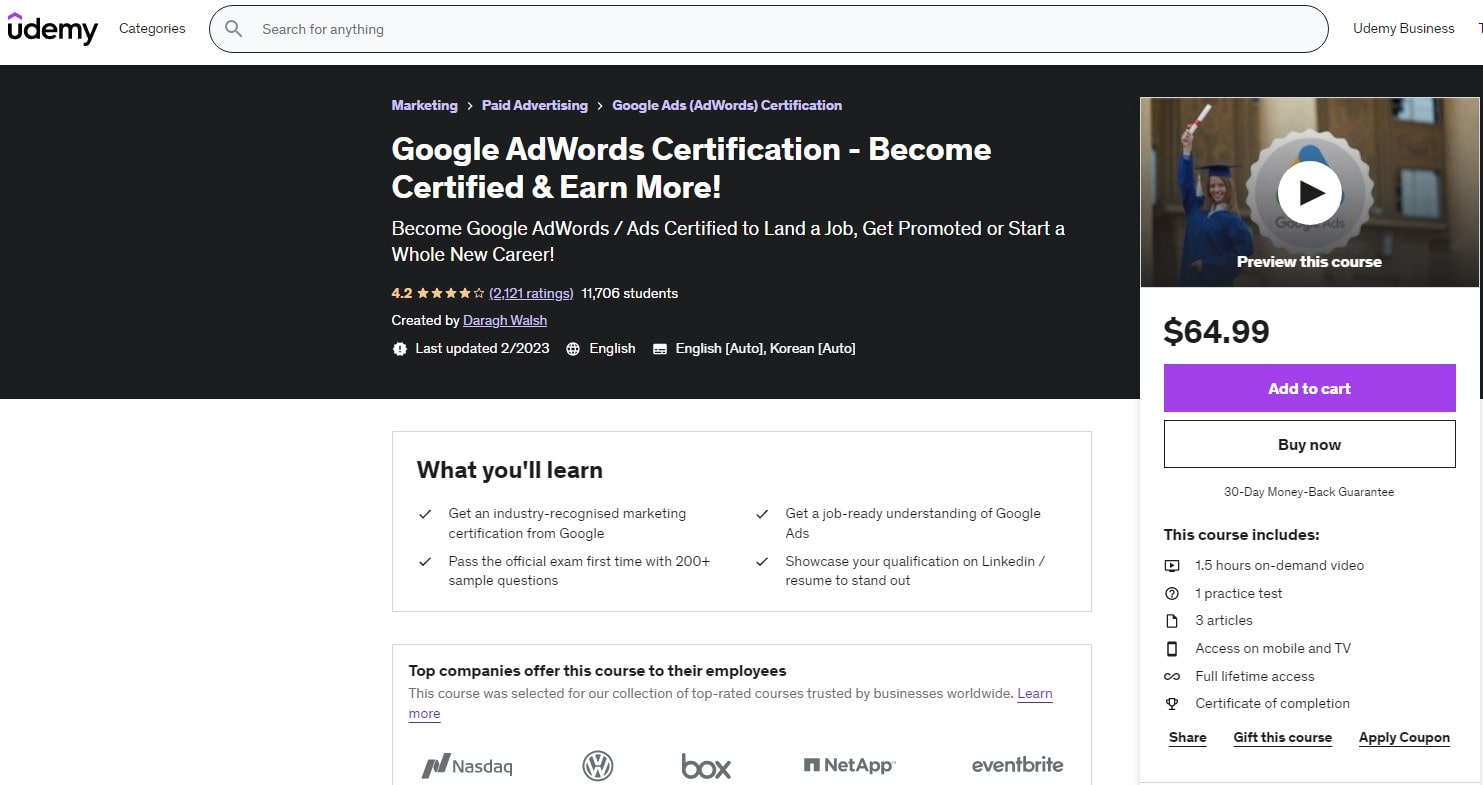
Task: Click the practice test question icon
Action: [x=1172, y=594]
